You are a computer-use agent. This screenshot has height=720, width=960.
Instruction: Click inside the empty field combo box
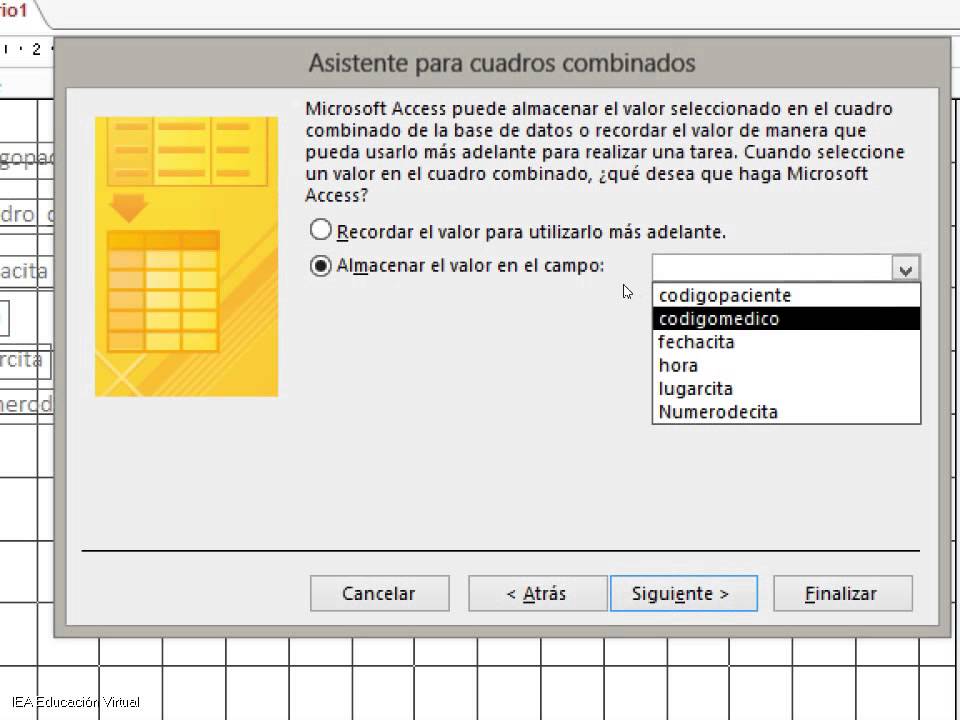[x=772, y=268]
